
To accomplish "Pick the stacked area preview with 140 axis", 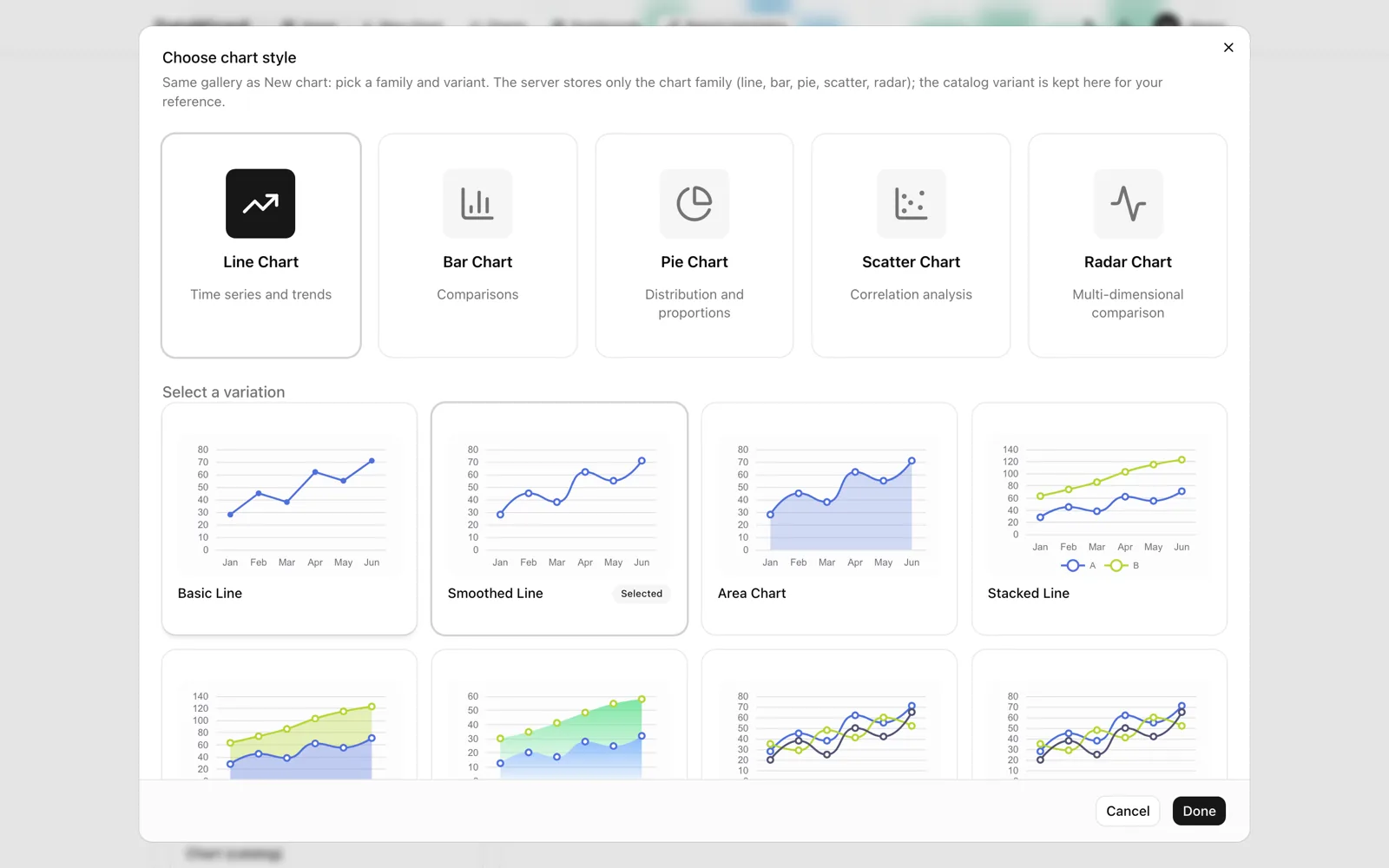I will click(289, 729).
